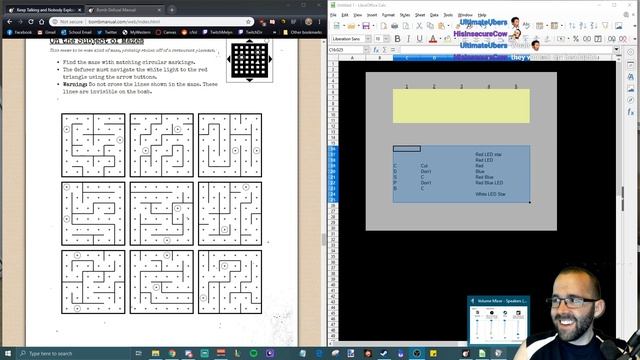Image resolution: width=640 pixels, height=360 pixels.
Task: Click the taskbar search box
Action: (73, 353)
